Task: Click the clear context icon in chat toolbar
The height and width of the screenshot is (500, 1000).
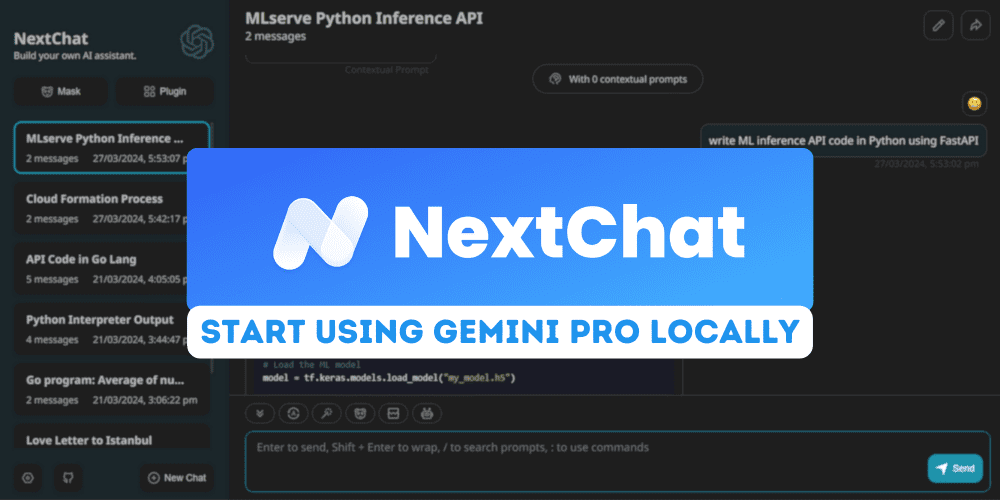Action: click(x=393, y=413)
